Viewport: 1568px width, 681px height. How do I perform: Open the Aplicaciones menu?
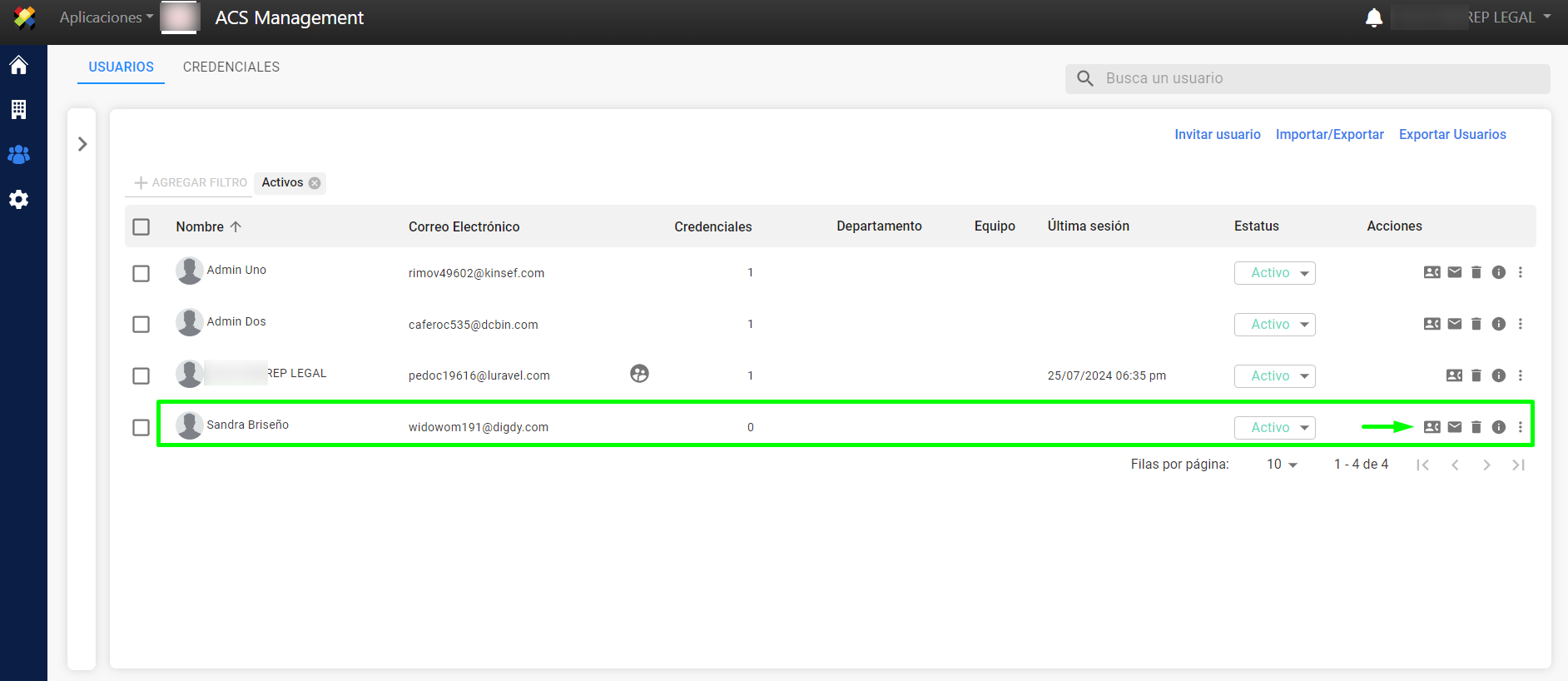coord(106,17)
